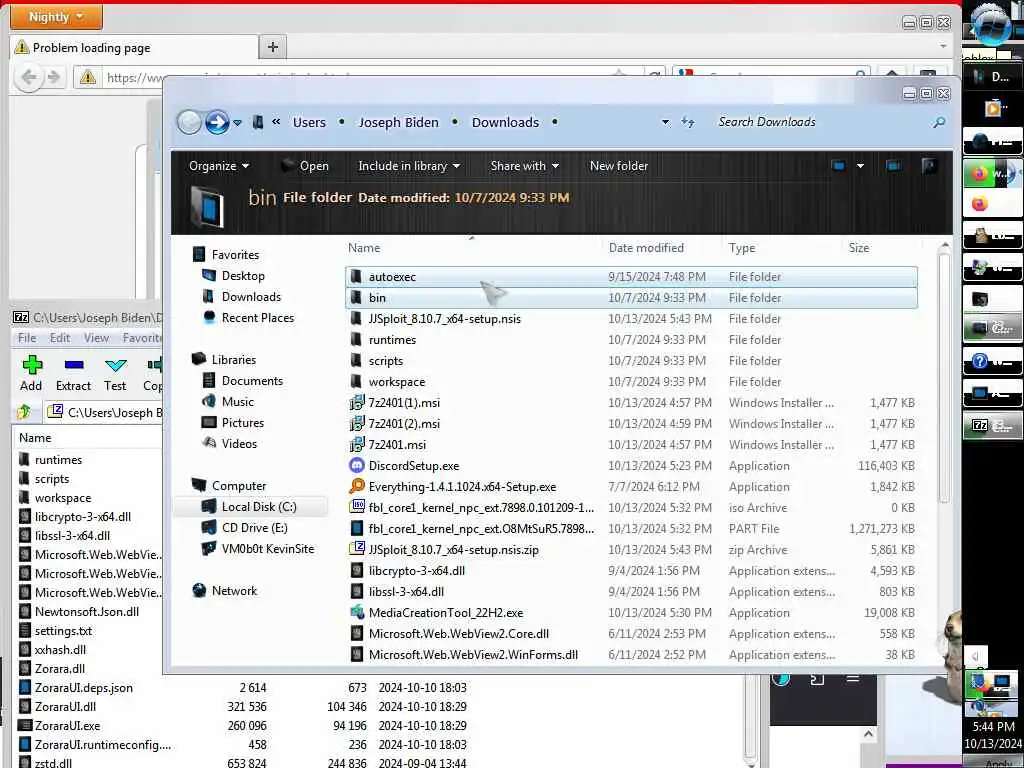Click the taskbar clock showing 5:44 PM
This screenshot has width=1024, height=768.
993,726
